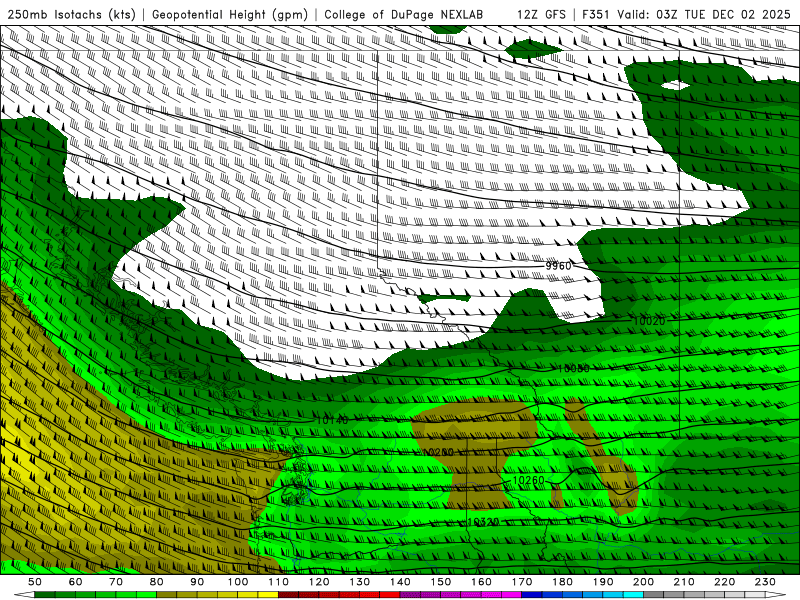
Task: Select the bright red swatch just before 140
Action: tap(390, 594)
